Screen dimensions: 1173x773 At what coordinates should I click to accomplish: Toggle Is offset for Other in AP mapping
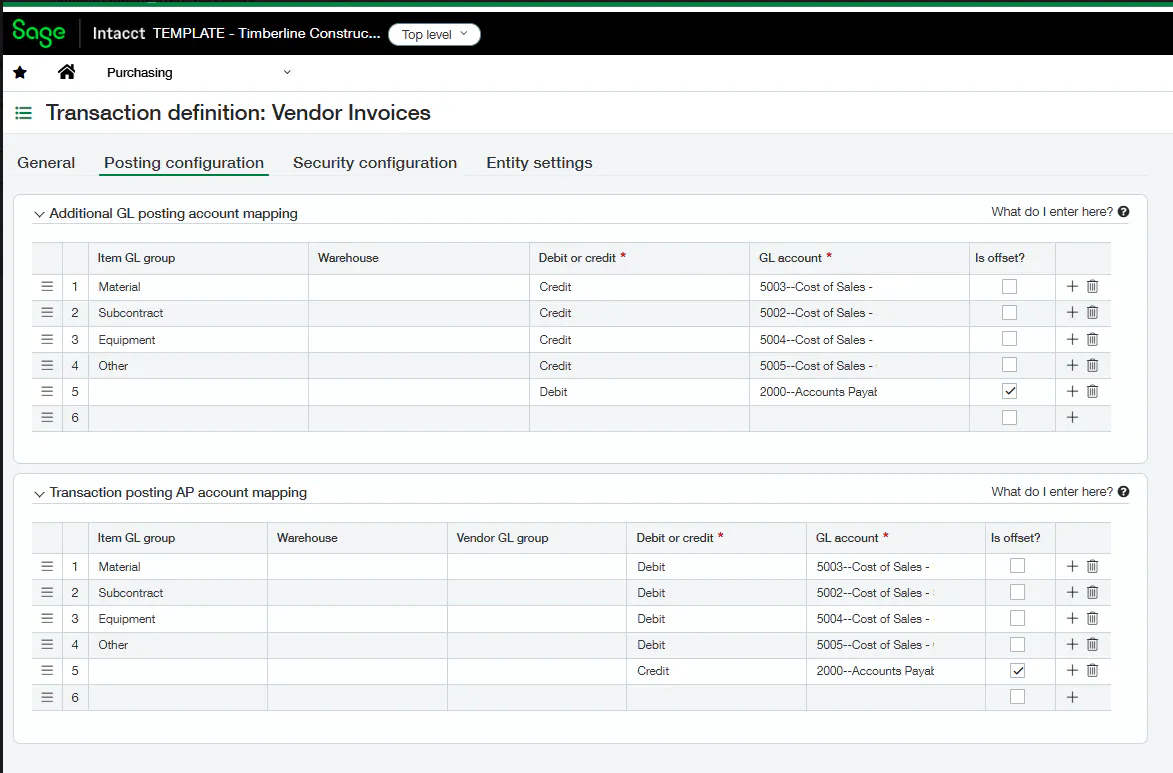point(1017,644)
